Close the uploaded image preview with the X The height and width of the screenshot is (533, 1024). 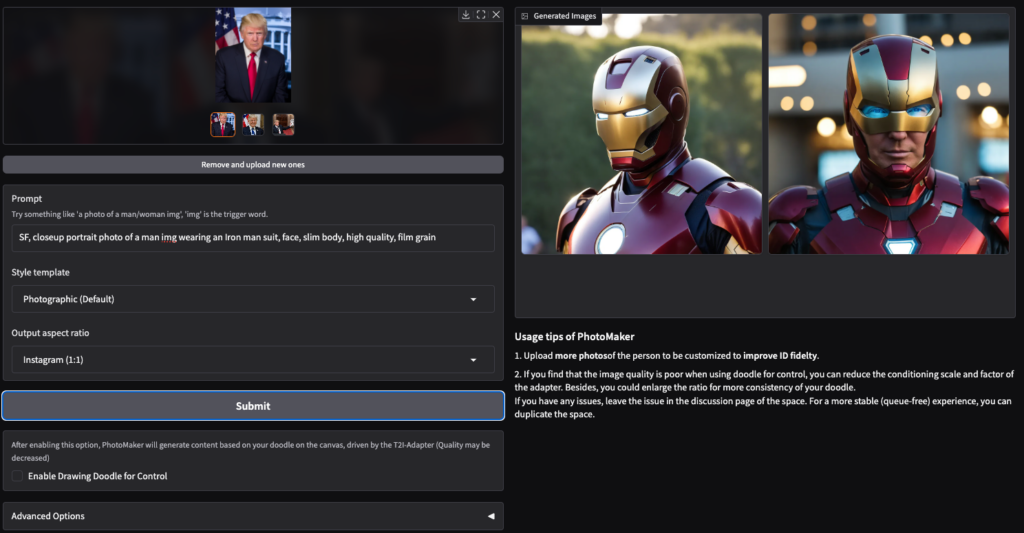click(x=496, y=15)
